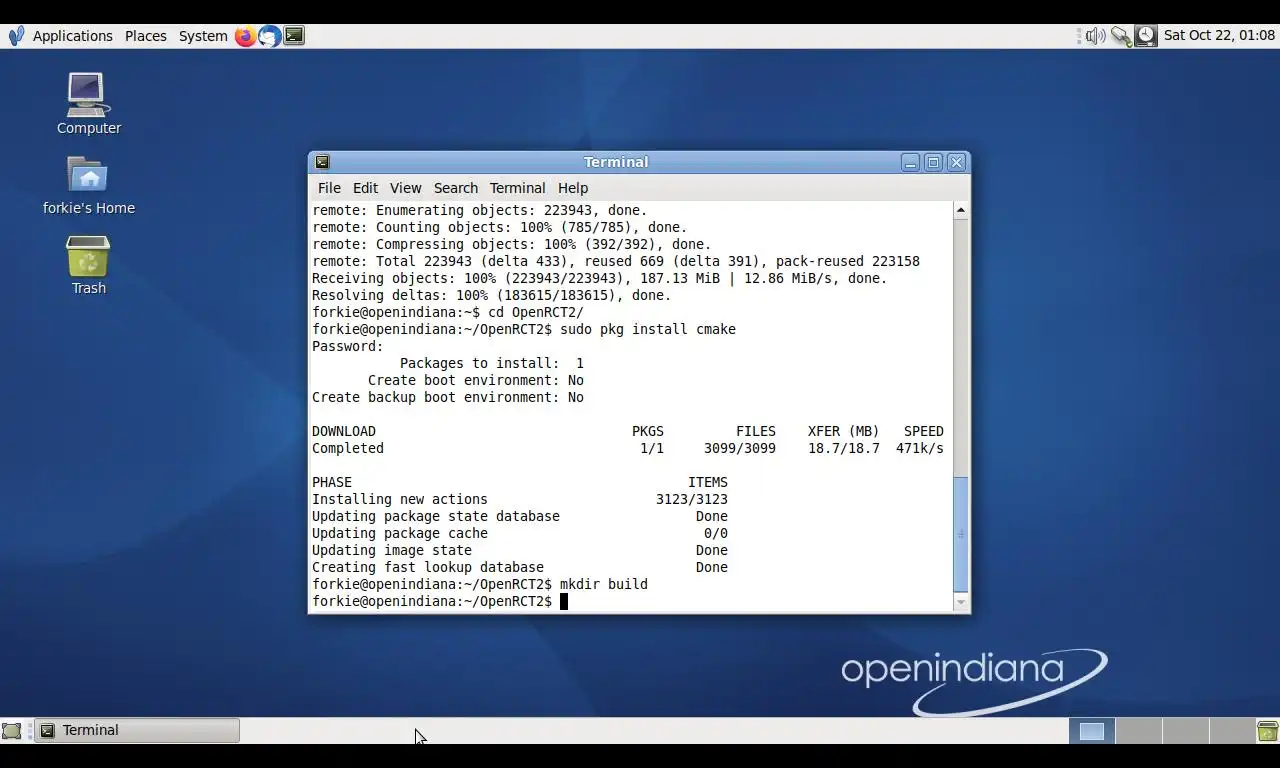Open the Search menu in Terminal
This screenshot has width=1280, height=768.
pyautogui.click(x=456, y=188)
